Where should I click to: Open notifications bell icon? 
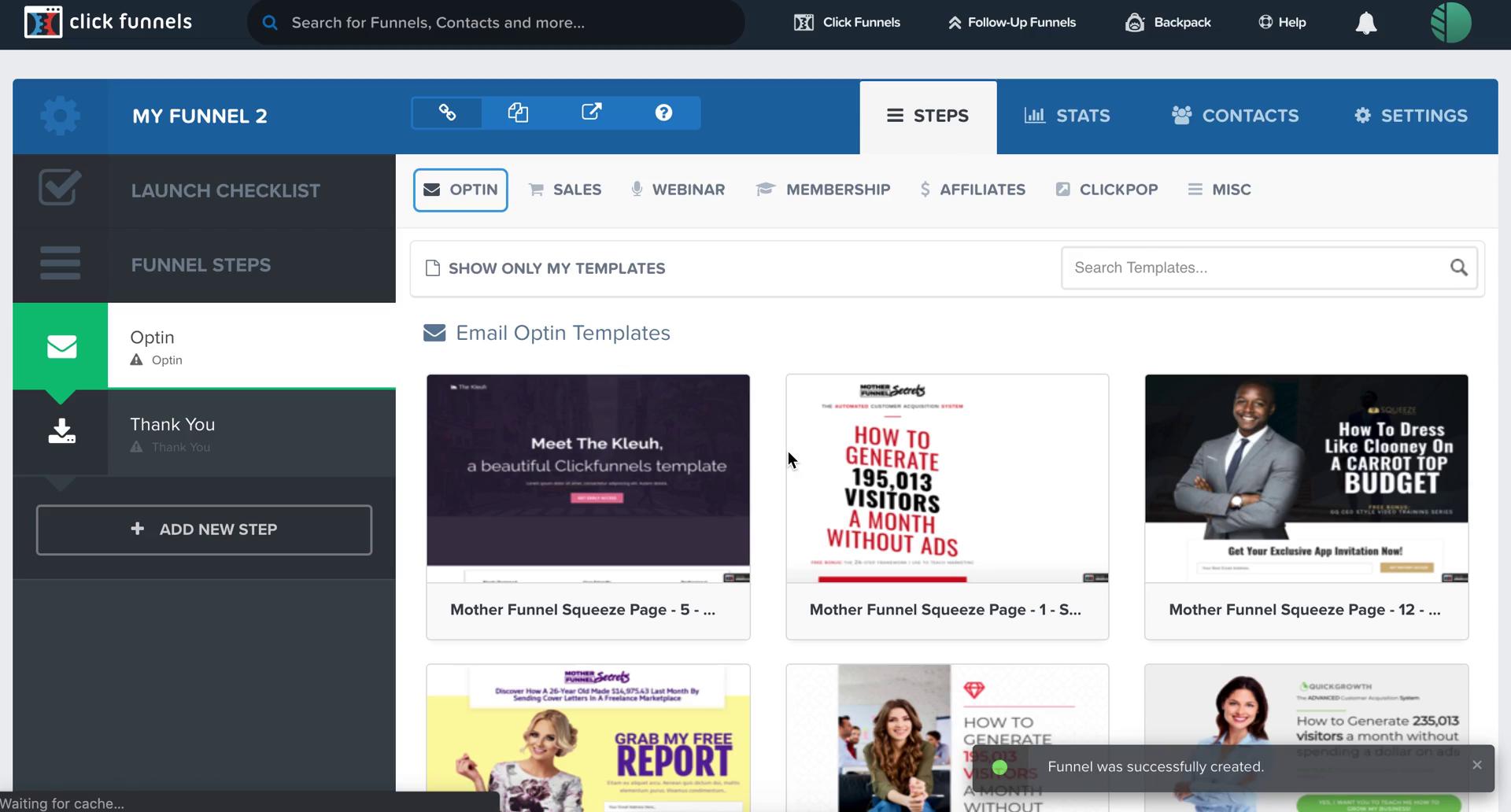(1366, 23)
